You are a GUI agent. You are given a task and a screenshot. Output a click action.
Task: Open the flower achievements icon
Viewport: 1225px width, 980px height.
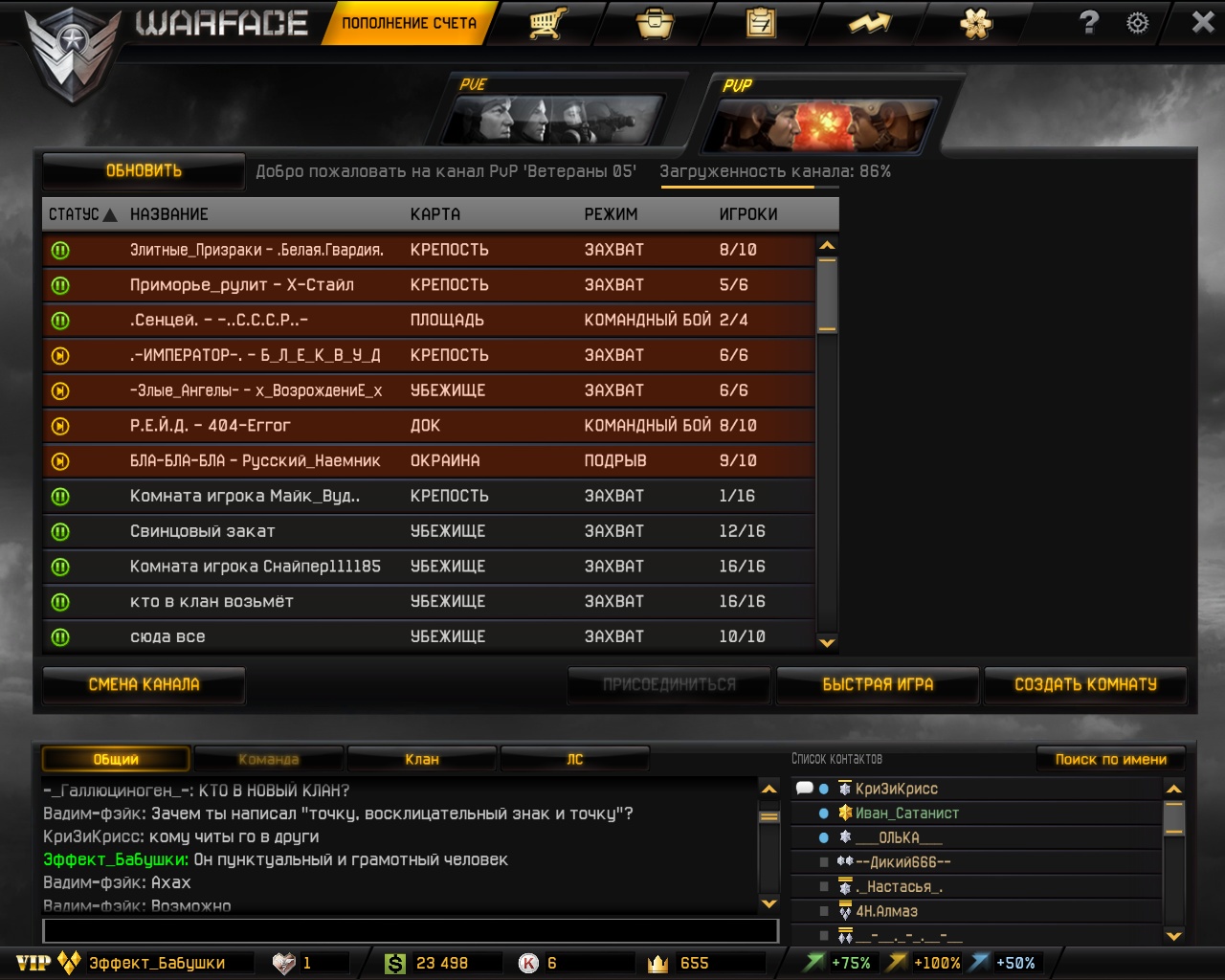pyautogui.click(x=976, y=23)
